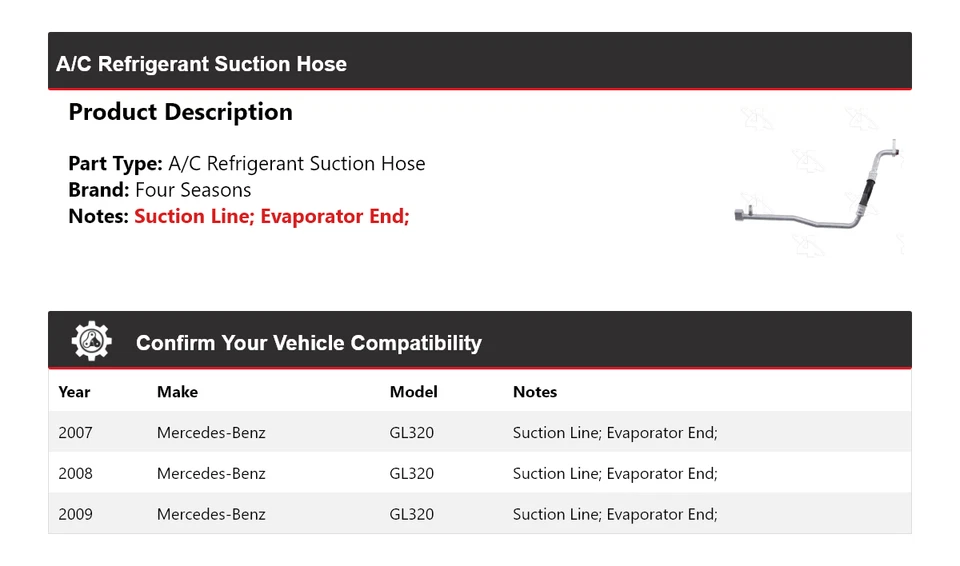This screenshot has height=566, width=960.
Task: Click GL320 in the 2008 row
Action: point(411,474)
